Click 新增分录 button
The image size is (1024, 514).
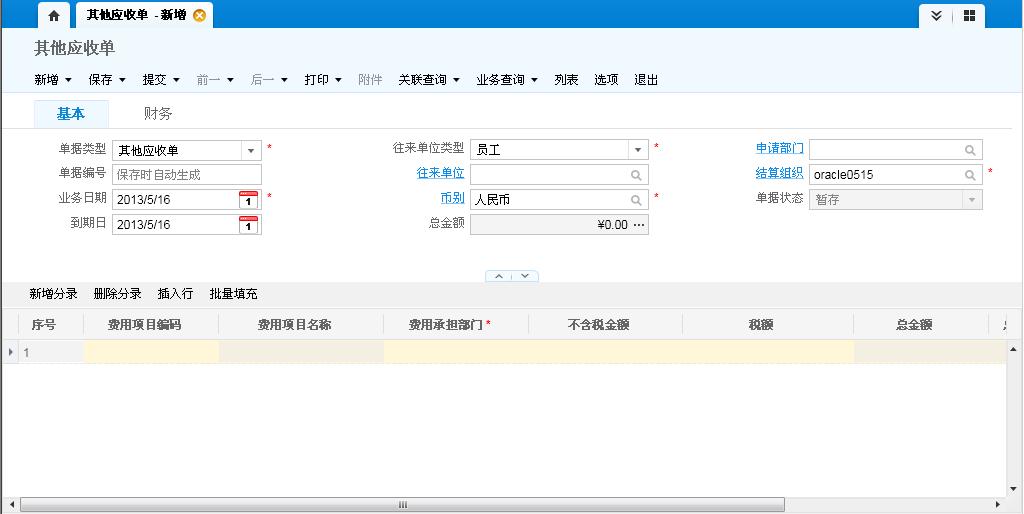point(54,294)
